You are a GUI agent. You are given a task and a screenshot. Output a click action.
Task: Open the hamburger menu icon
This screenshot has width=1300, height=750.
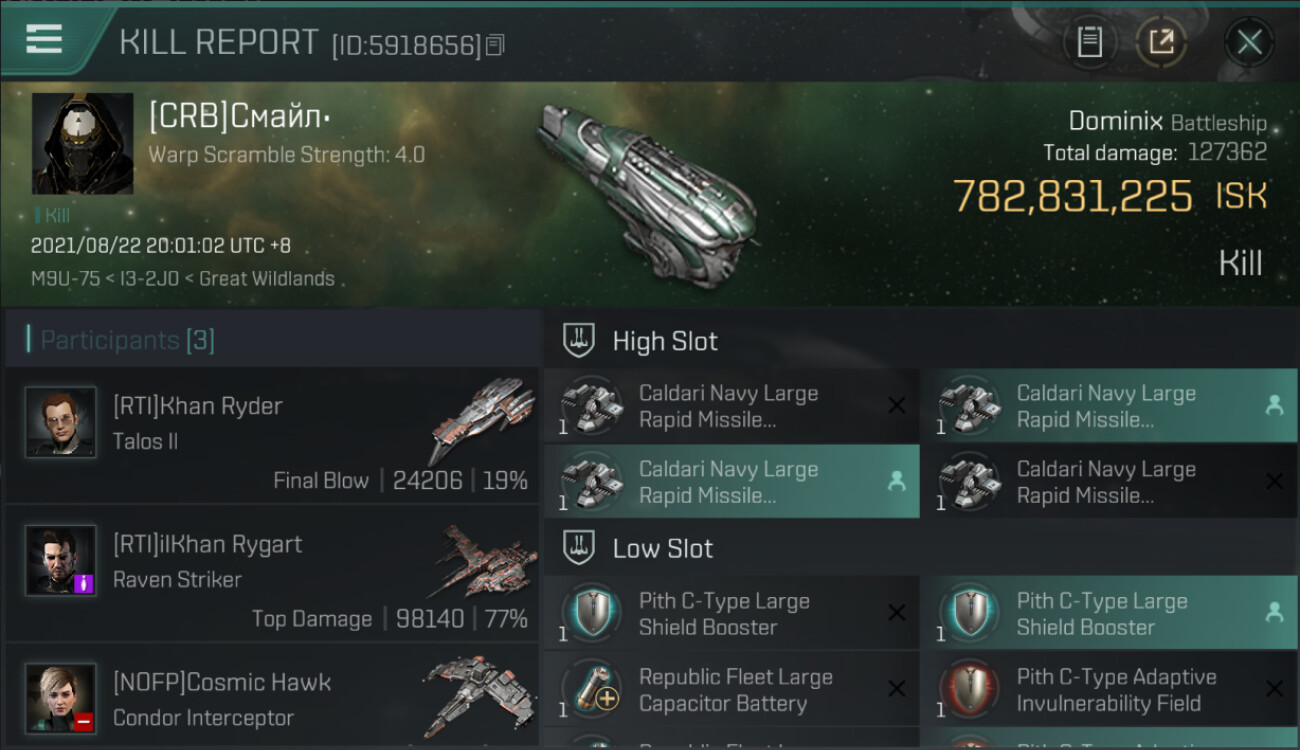pyautogui.click(x=44, y=40)
